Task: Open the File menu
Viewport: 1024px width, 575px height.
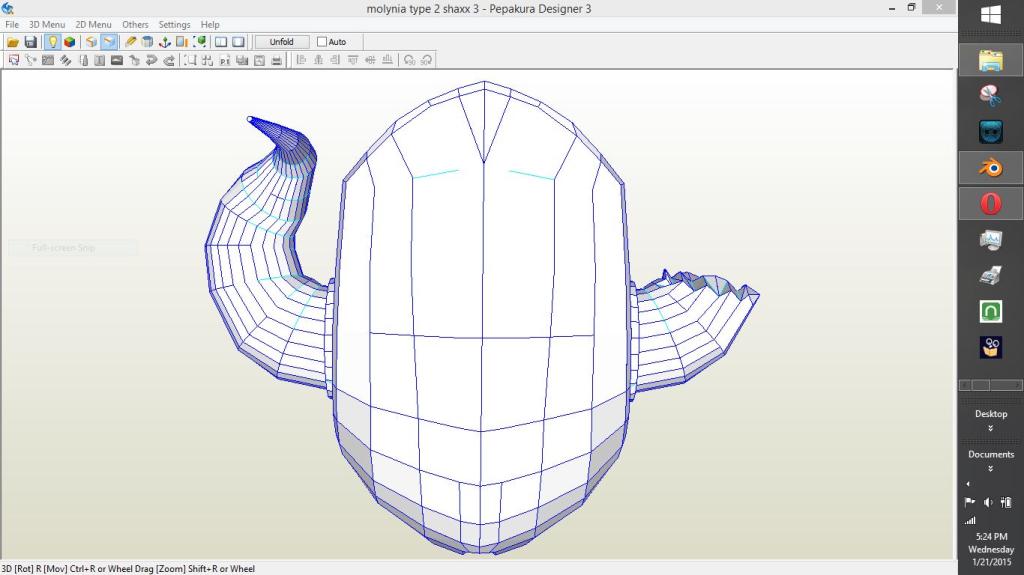Action: coord(12,24)
